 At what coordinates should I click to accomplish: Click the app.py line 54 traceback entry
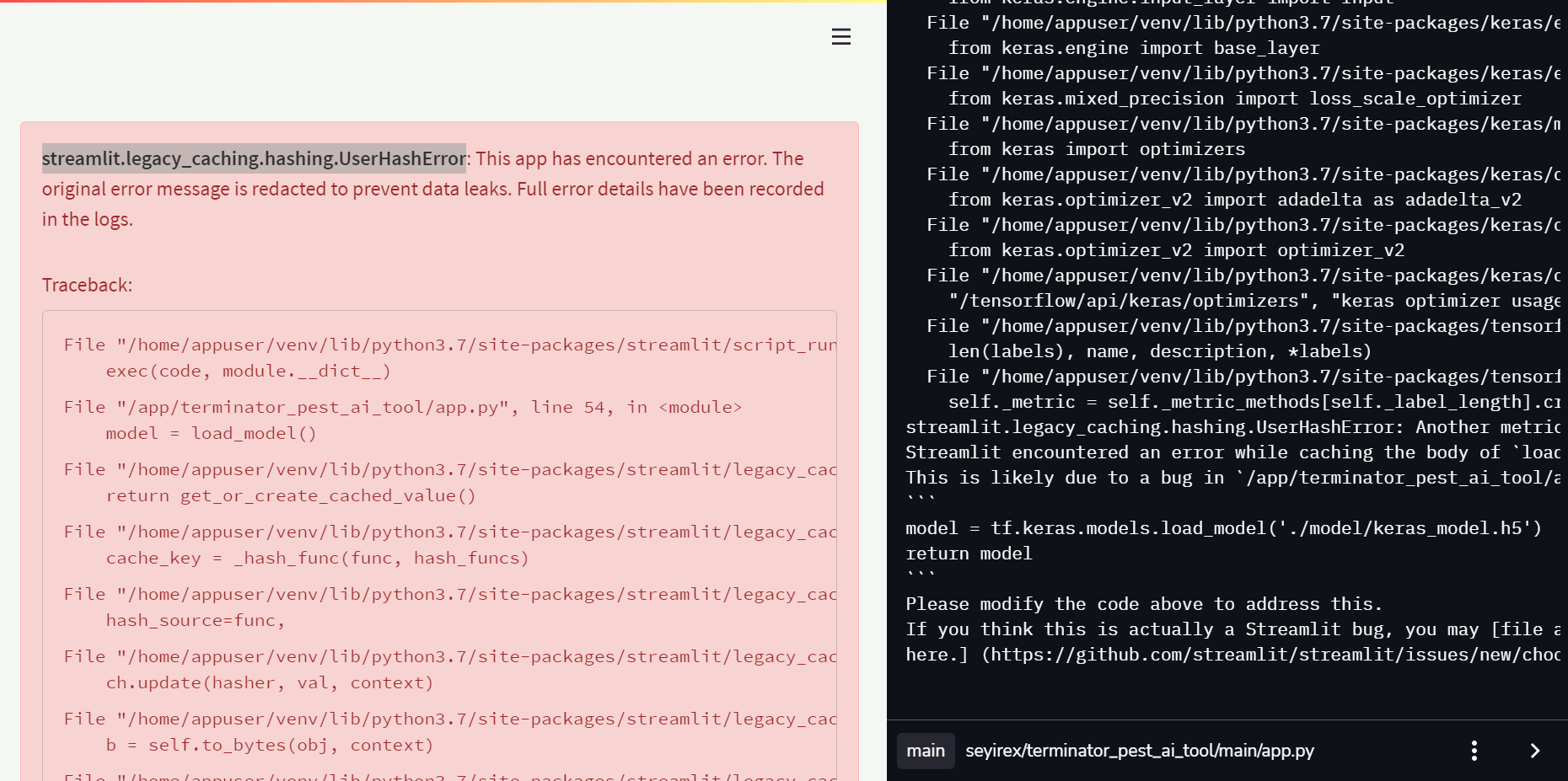401,407
